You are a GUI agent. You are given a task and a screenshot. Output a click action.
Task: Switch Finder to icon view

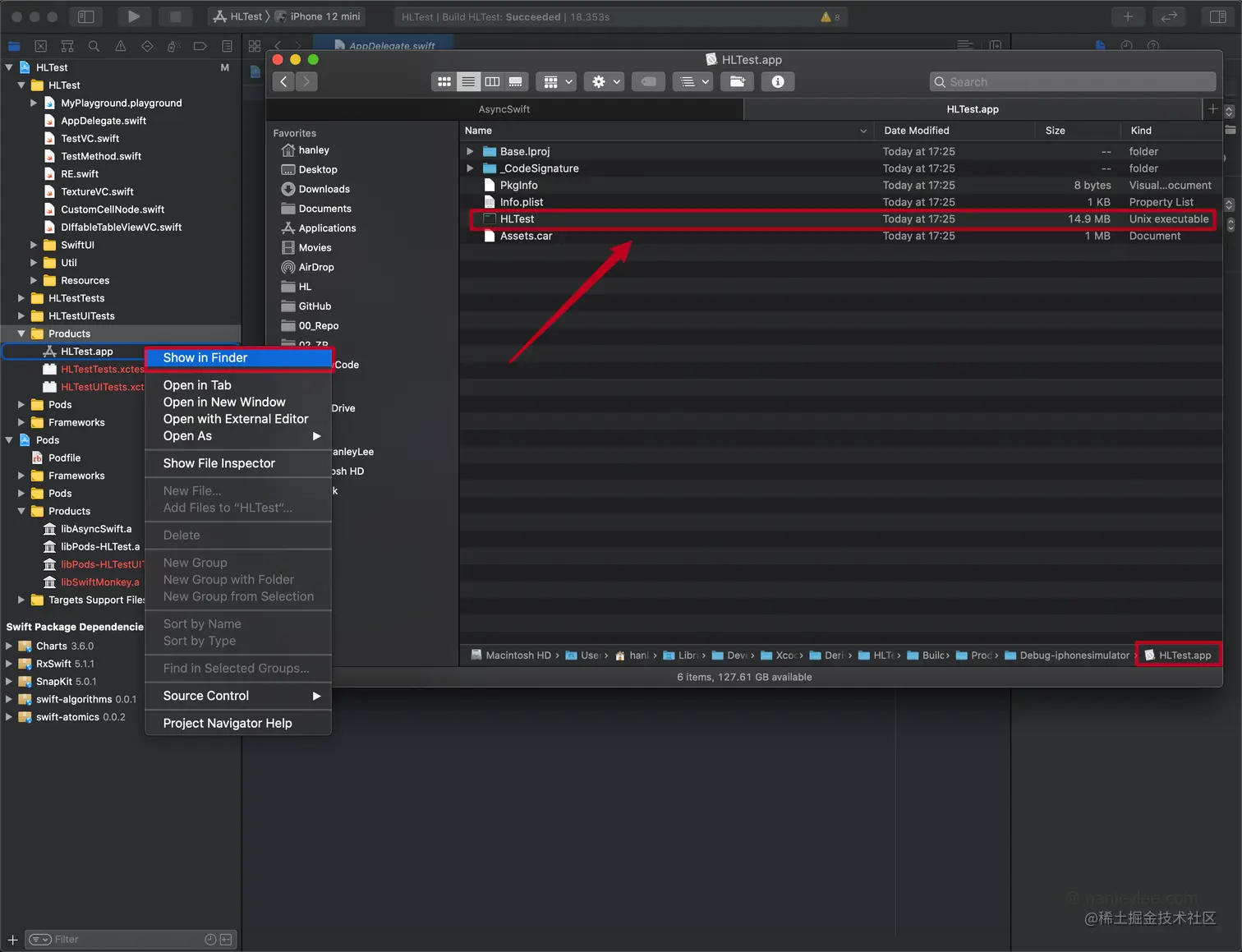[444, 81]
